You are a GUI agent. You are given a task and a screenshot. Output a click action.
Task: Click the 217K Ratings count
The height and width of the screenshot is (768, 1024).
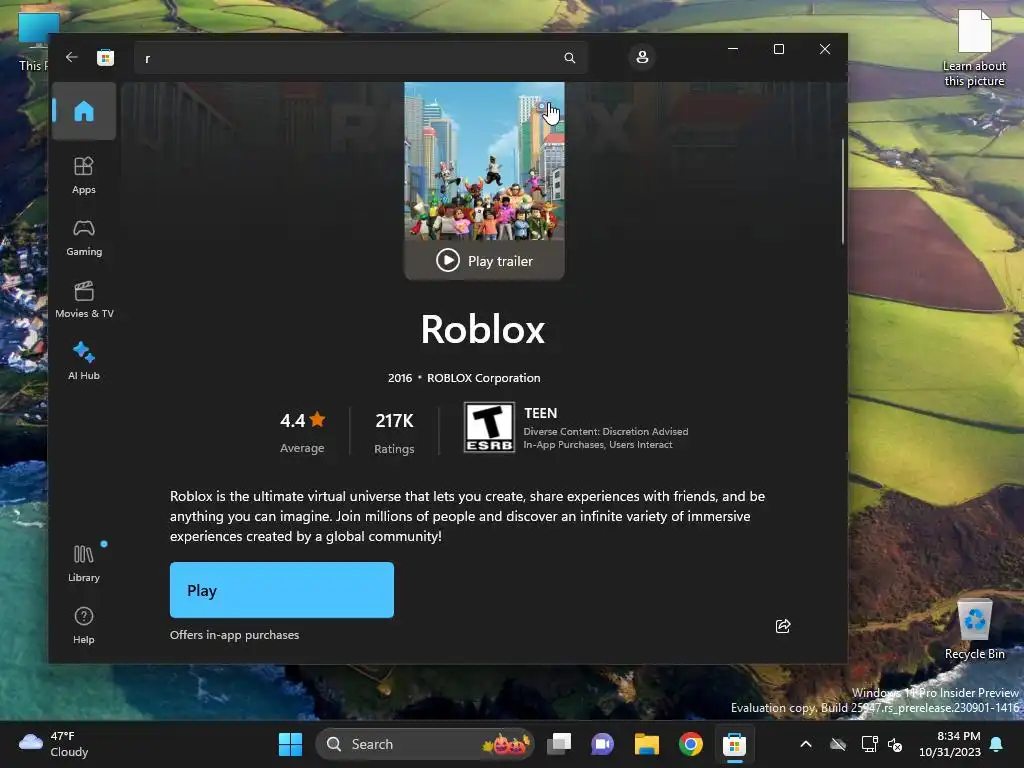click(394, 432)
